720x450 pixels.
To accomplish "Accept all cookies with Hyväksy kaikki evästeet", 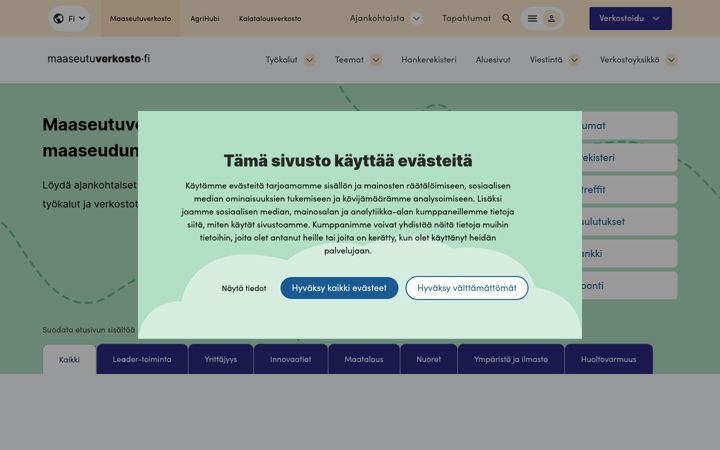I will (x=339, y=288).
